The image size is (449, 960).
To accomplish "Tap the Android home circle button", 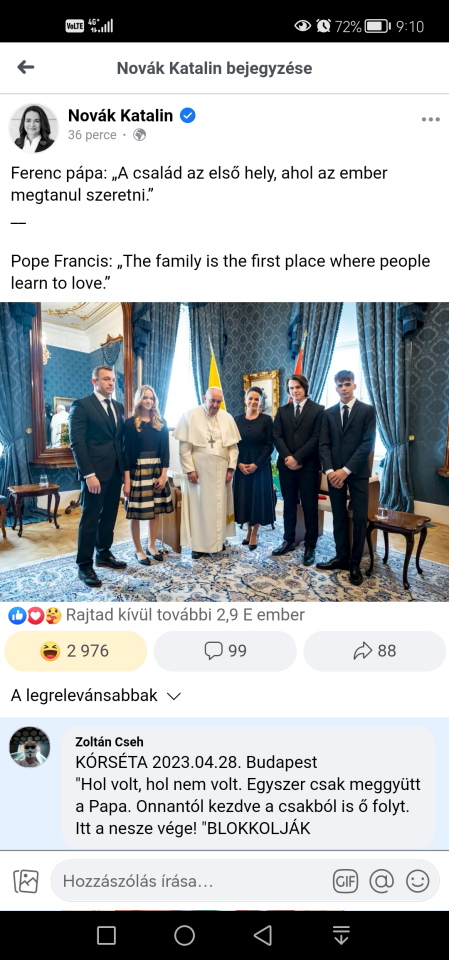I will 184,935.
